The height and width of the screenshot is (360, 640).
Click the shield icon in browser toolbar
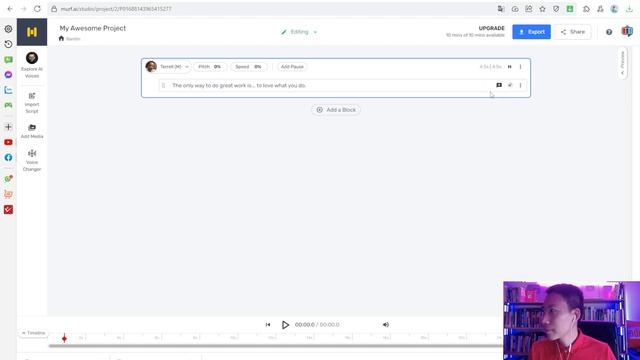point(556,9)
